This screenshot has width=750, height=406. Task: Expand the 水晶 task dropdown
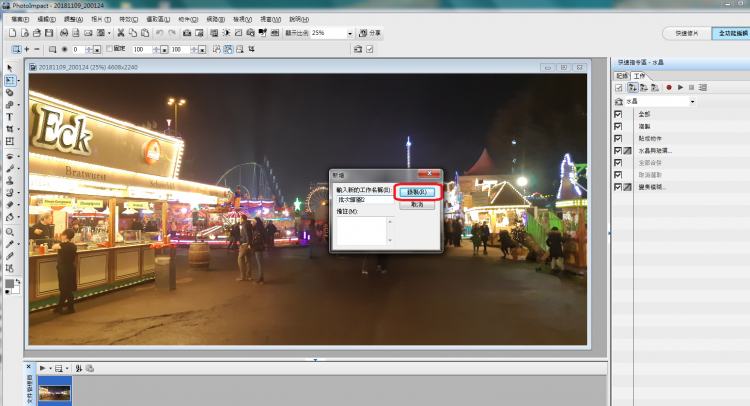(x=691, y=101)
